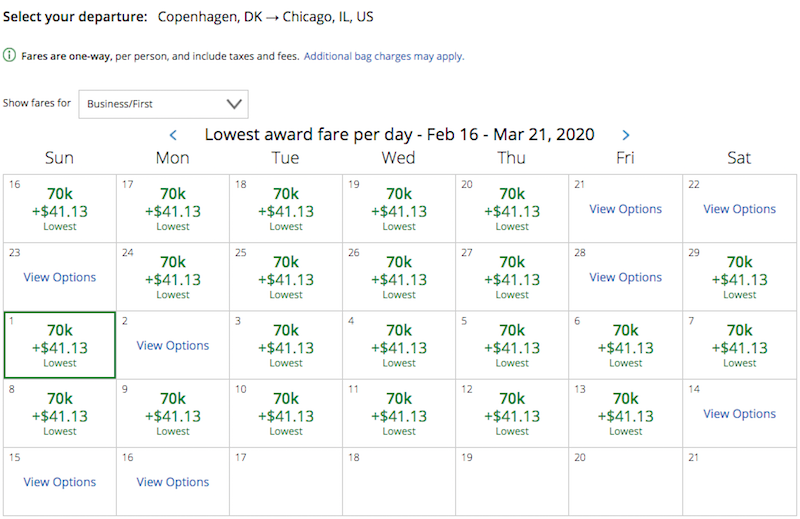Screen dimensions: 800x519
Task: Click the empty March 19 calendar cell
Action: point(512,482)
